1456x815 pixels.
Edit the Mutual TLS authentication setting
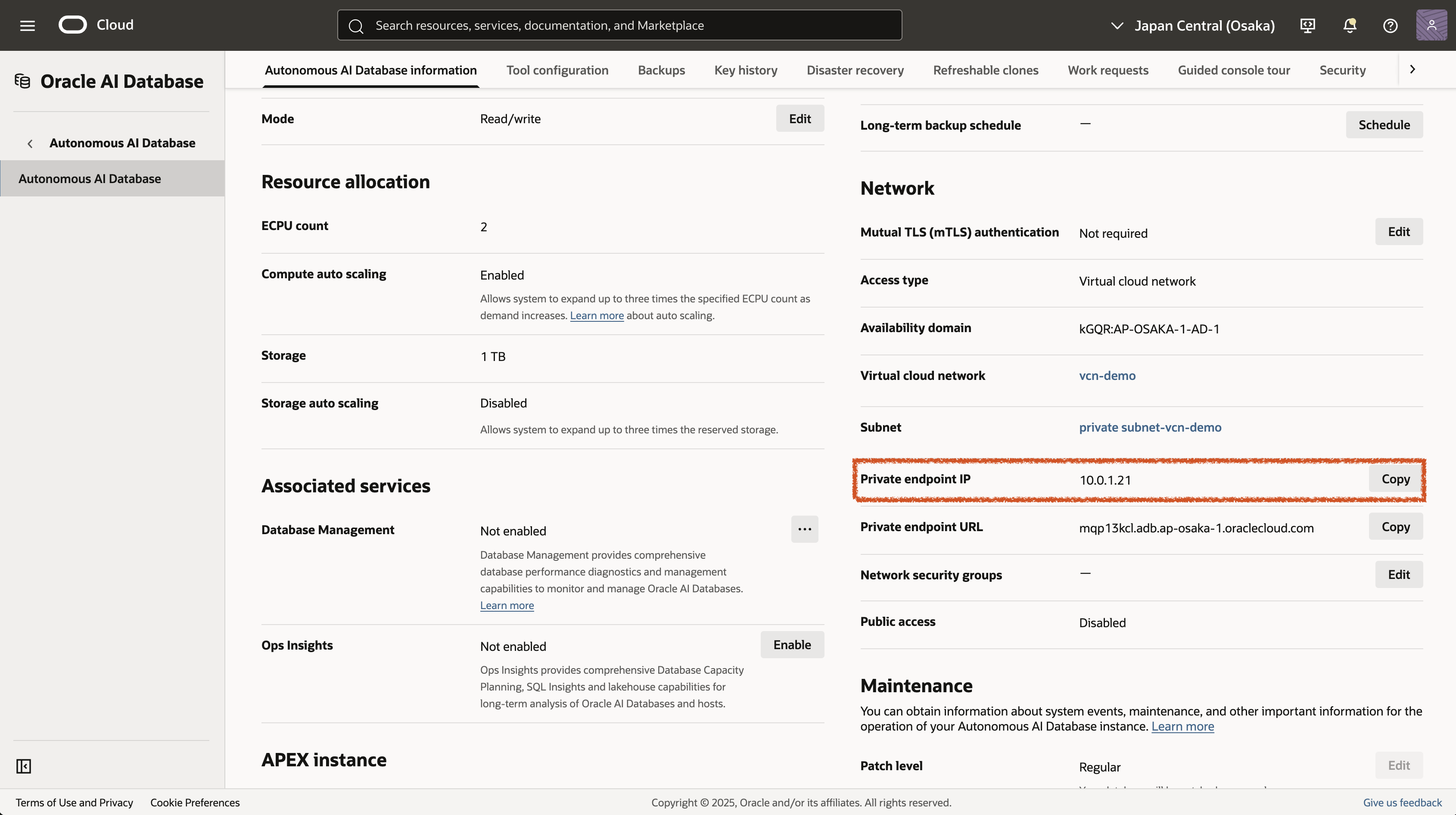pos(1398,232)
